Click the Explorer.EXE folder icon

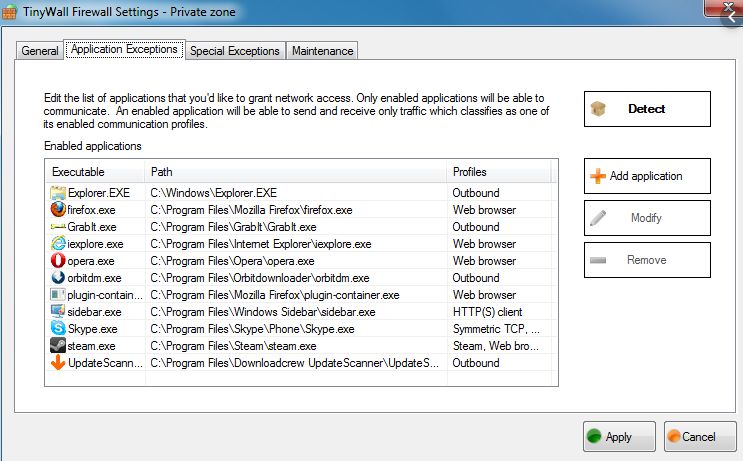click(58, 193)
